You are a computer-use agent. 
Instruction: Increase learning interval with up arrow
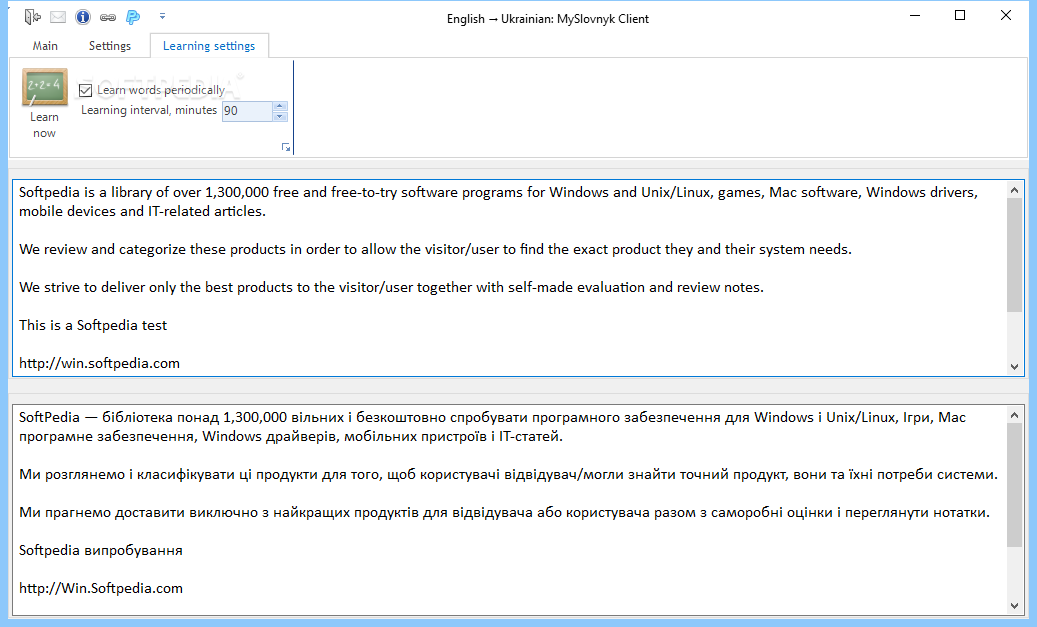[x=280, y=106]
